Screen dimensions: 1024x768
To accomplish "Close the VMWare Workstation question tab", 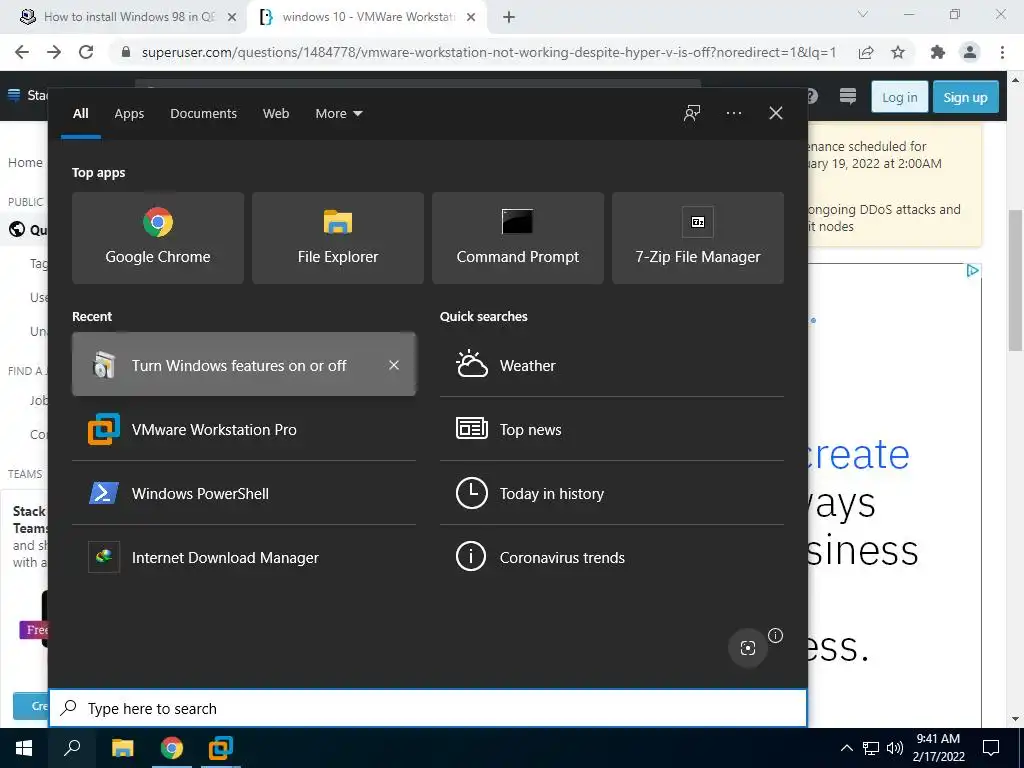I will [x=470, y=18].
